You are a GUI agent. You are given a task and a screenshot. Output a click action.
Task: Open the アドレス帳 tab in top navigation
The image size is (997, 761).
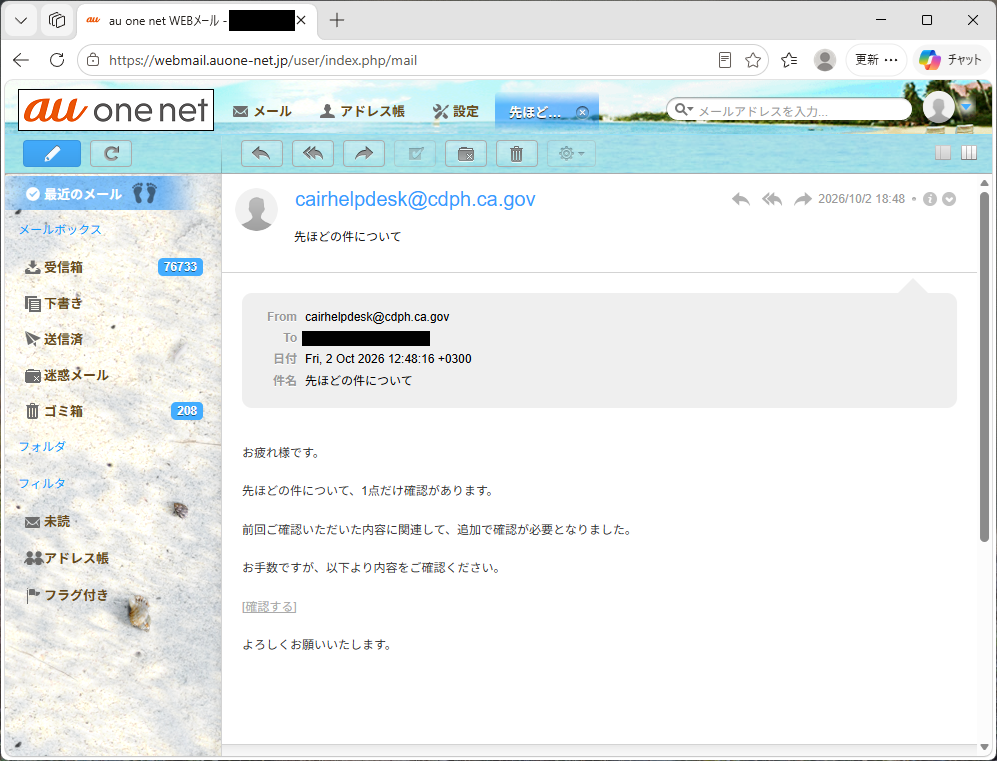click(362, 111)
